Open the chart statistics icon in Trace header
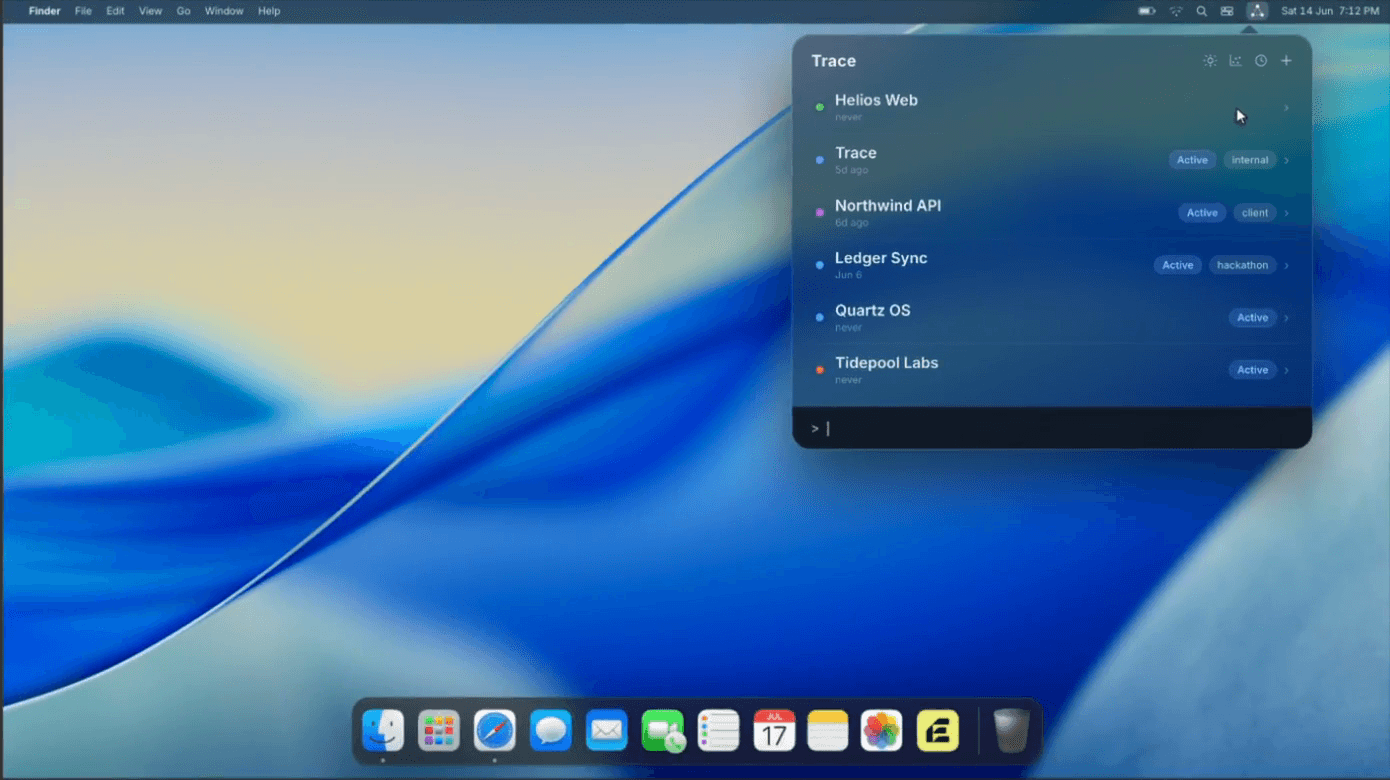Screen dimensions: 1390x780 click(1236, 61)
